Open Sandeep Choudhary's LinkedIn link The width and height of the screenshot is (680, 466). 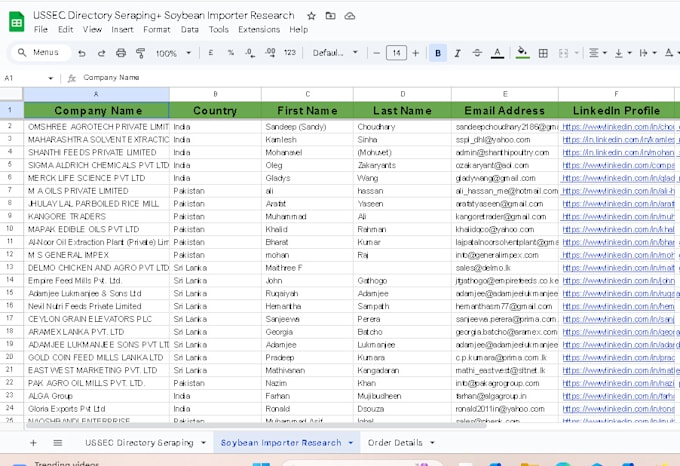click(x=618, y=127)
